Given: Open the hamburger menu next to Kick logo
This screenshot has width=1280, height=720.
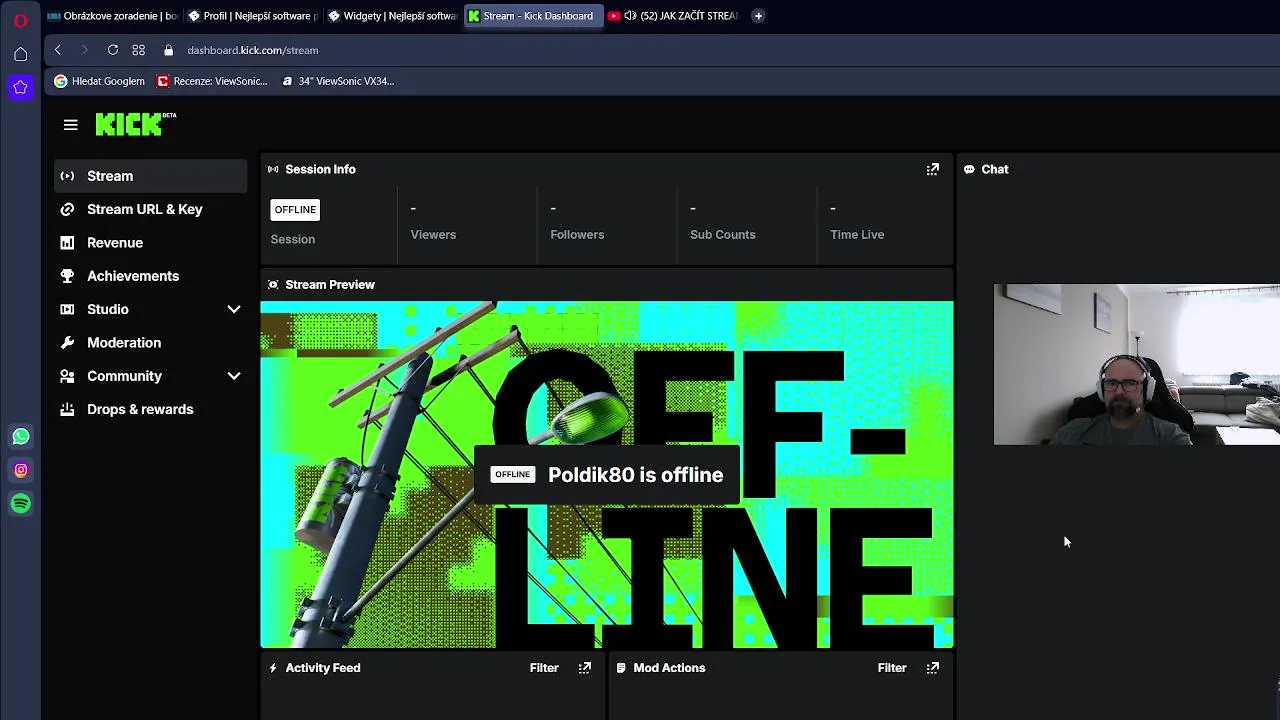Looking at the screenshot, I should (x=70, y=125).
